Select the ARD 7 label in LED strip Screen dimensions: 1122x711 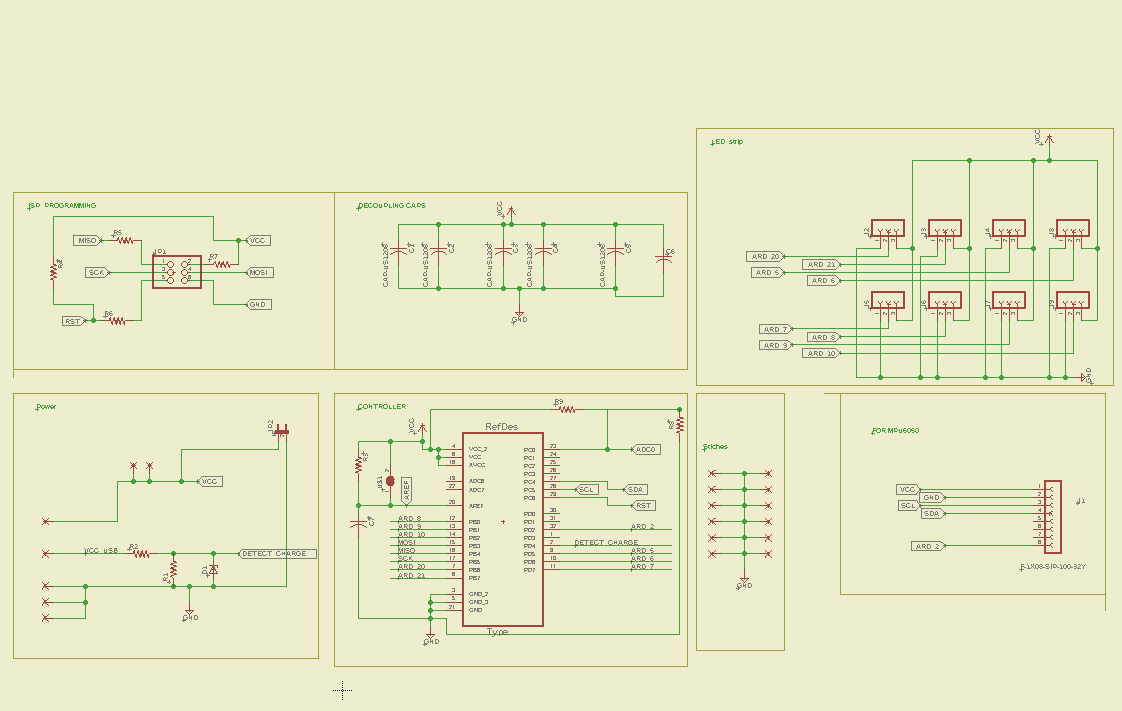point(776,329)
